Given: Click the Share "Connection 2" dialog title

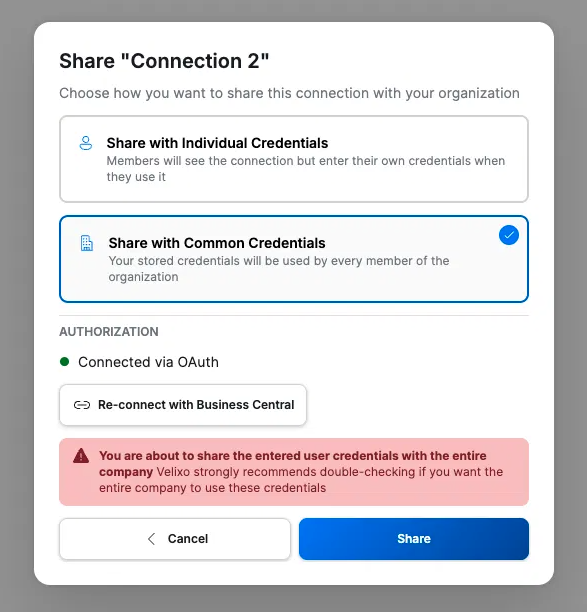Looking at the screenshot, I should click(x=164, y=61).
